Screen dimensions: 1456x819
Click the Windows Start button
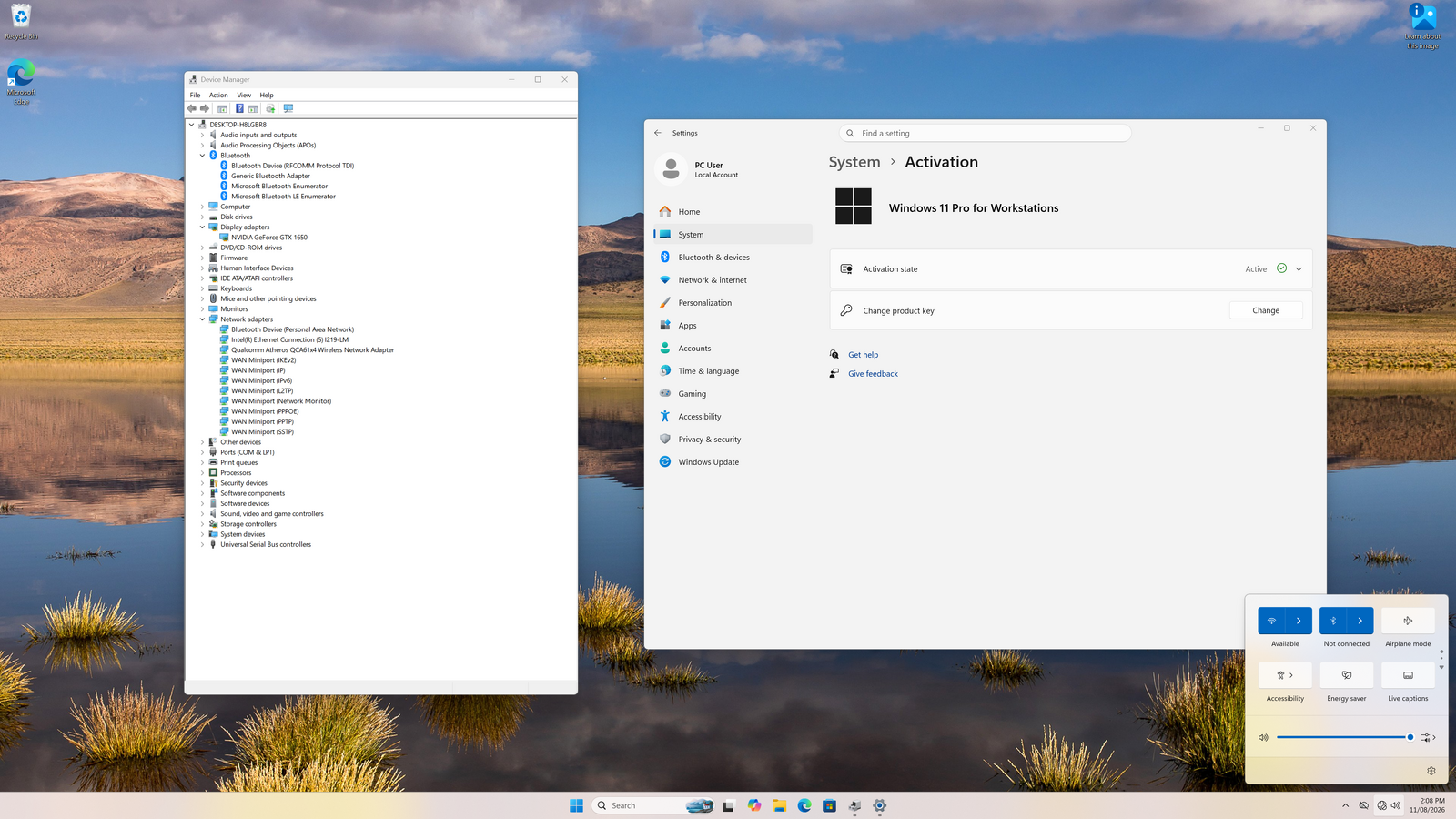[576, 805]
